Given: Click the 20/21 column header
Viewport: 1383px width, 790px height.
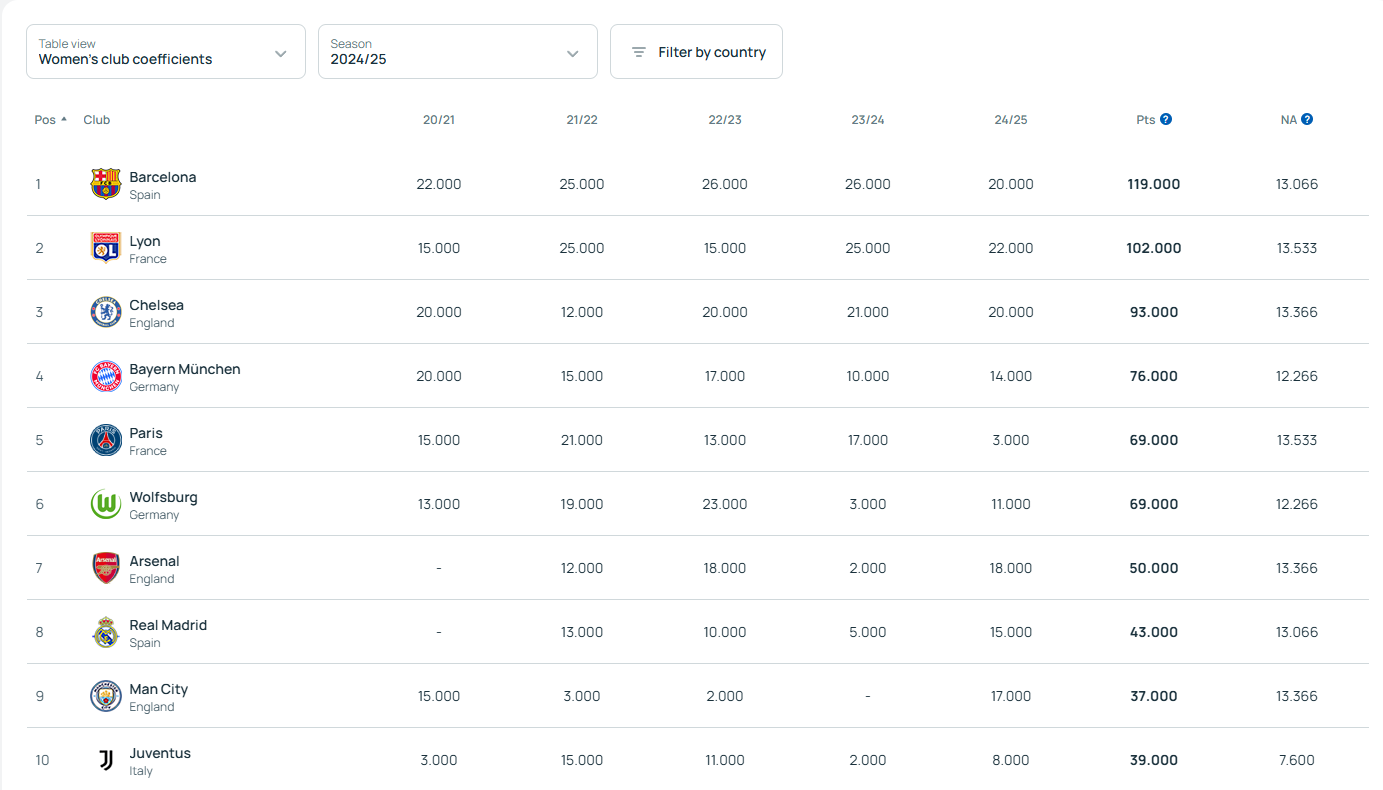Looking at the screenshot, I should click(439, 120).
